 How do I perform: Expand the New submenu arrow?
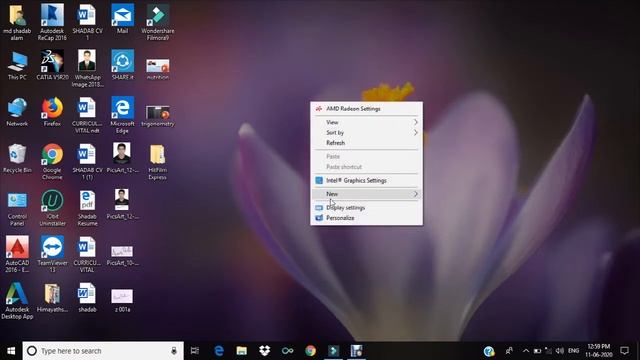pyautogui.click(x=416, y=194)
